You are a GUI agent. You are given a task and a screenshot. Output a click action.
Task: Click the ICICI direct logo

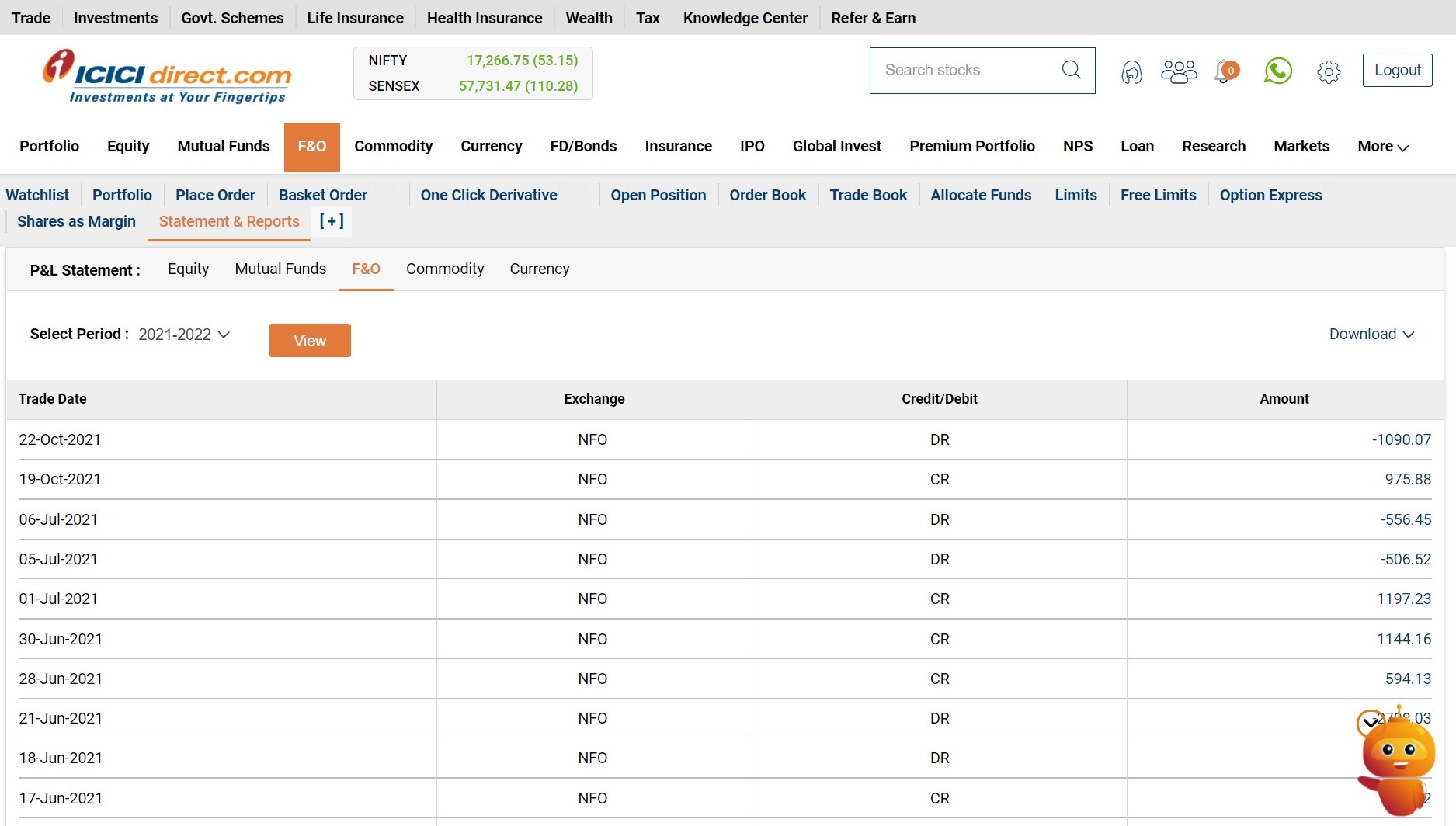[x=167, y=76]
